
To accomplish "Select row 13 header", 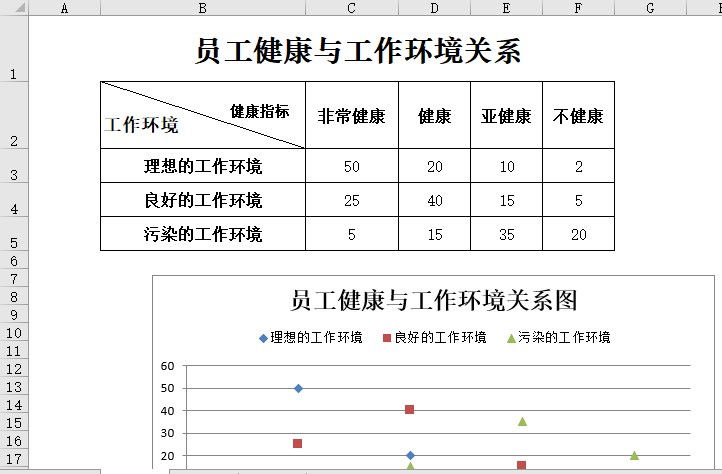I will click(x=14, y=387).
